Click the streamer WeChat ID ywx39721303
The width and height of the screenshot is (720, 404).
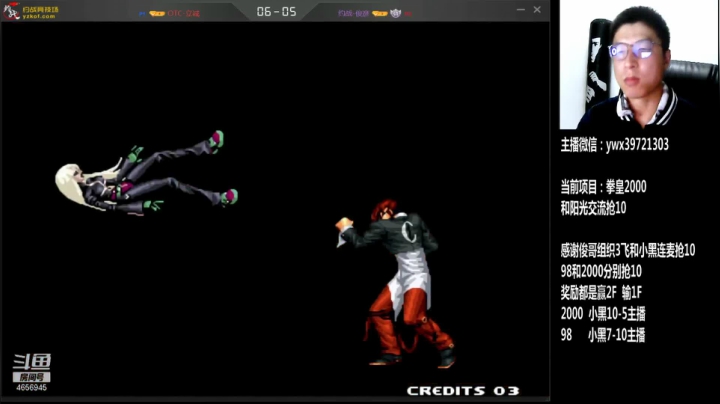pyautogui.click(x=637, y=145)
